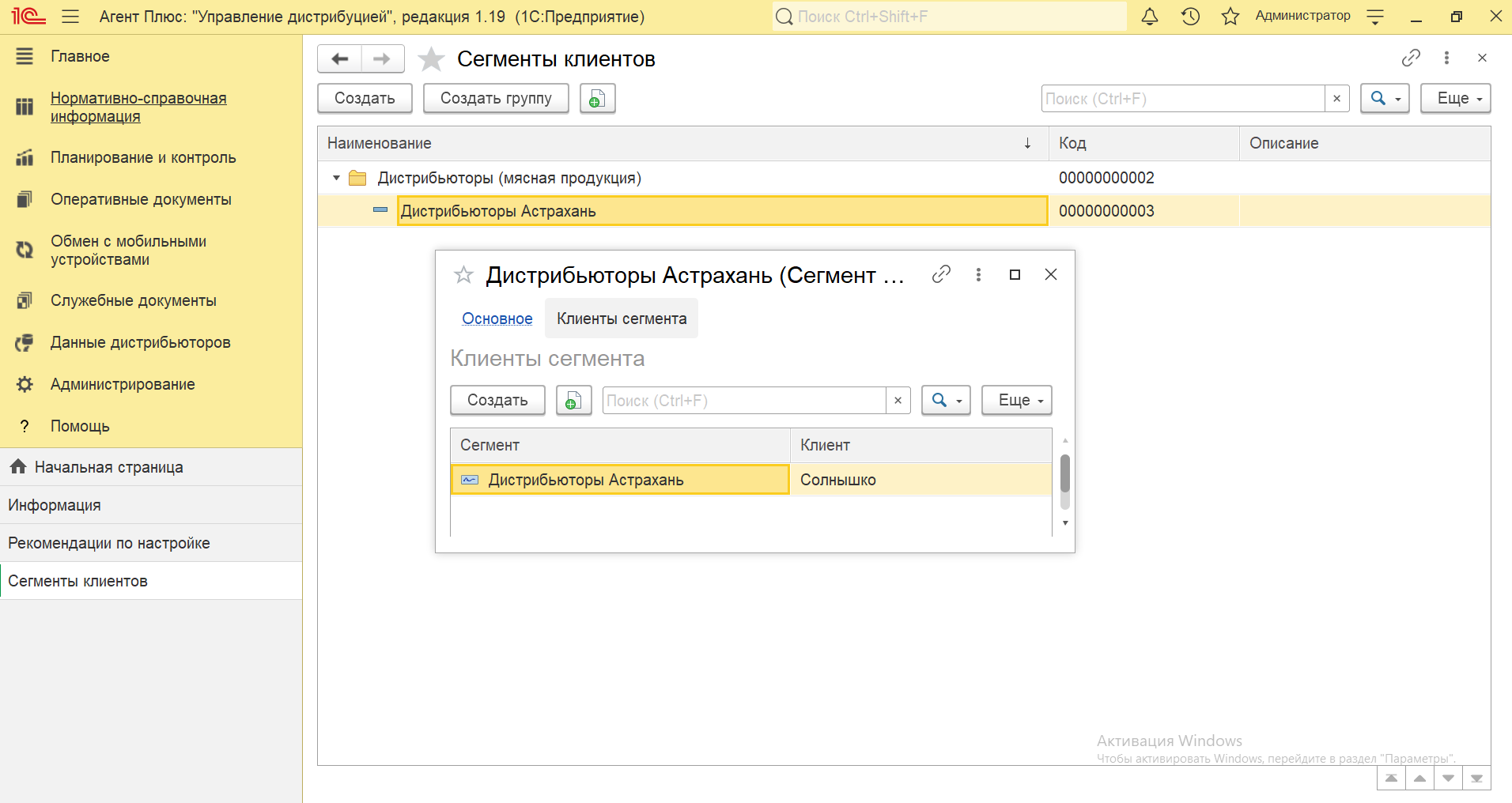The image size is (1512, 803).
Task: Collapse the Дистрибьюторы (мясная продукция) group
Action: point(336,178)
